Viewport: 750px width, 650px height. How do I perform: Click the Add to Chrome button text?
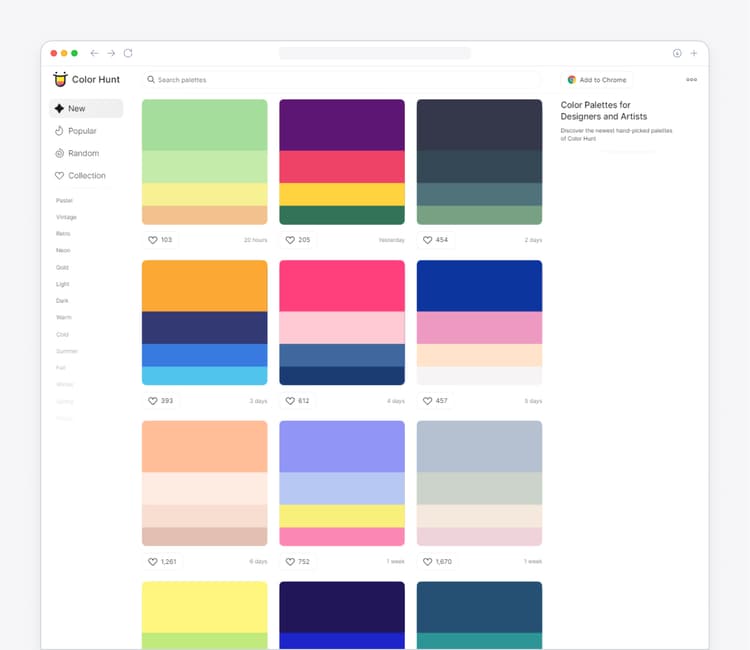pos(603,80)
